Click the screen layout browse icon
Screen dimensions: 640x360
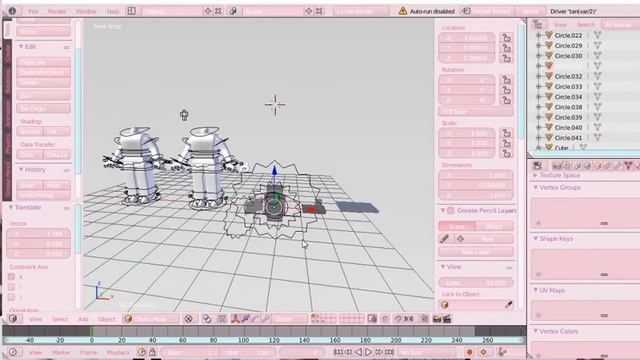[131, 11]
